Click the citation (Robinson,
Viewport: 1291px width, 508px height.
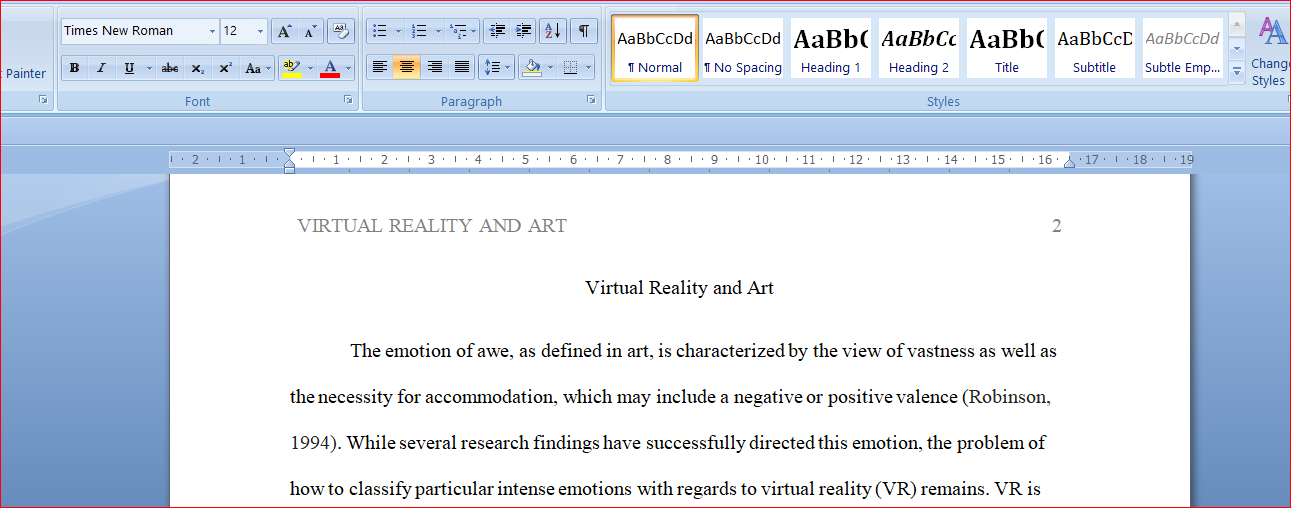[1007, 397]
